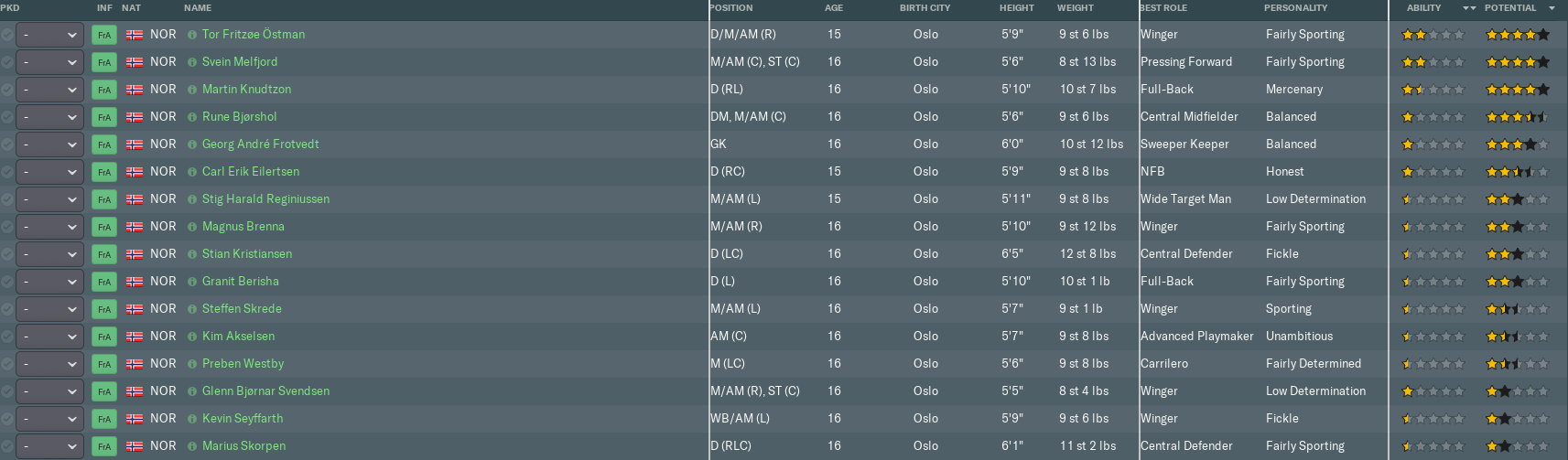Click Georg André Frotvedt's ability star rating
Image resolution: width=1568 pixels, height=460 pixels.
click(x=1433, y=144)
